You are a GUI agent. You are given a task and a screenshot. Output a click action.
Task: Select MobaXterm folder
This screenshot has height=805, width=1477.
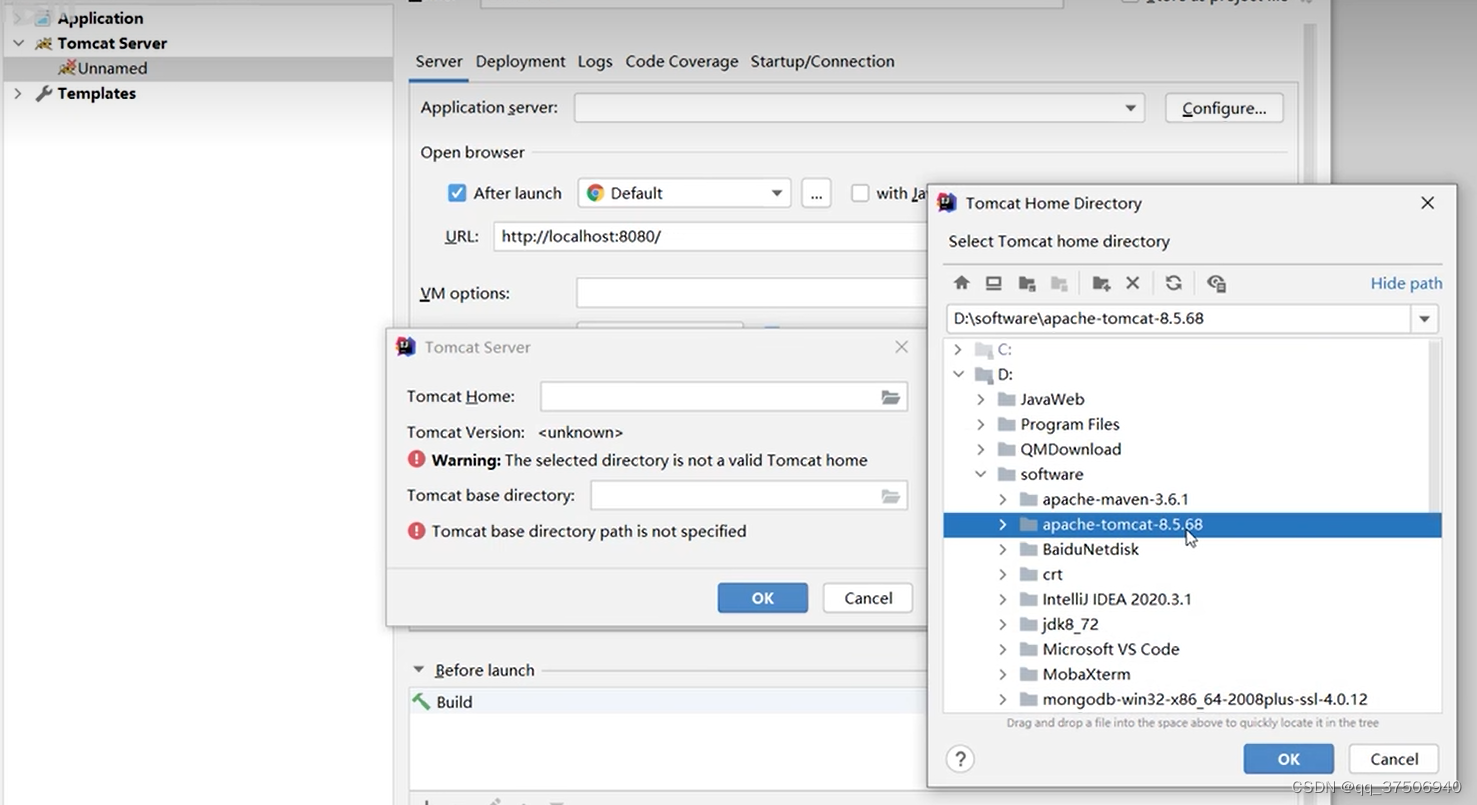tap(1192, 674)
